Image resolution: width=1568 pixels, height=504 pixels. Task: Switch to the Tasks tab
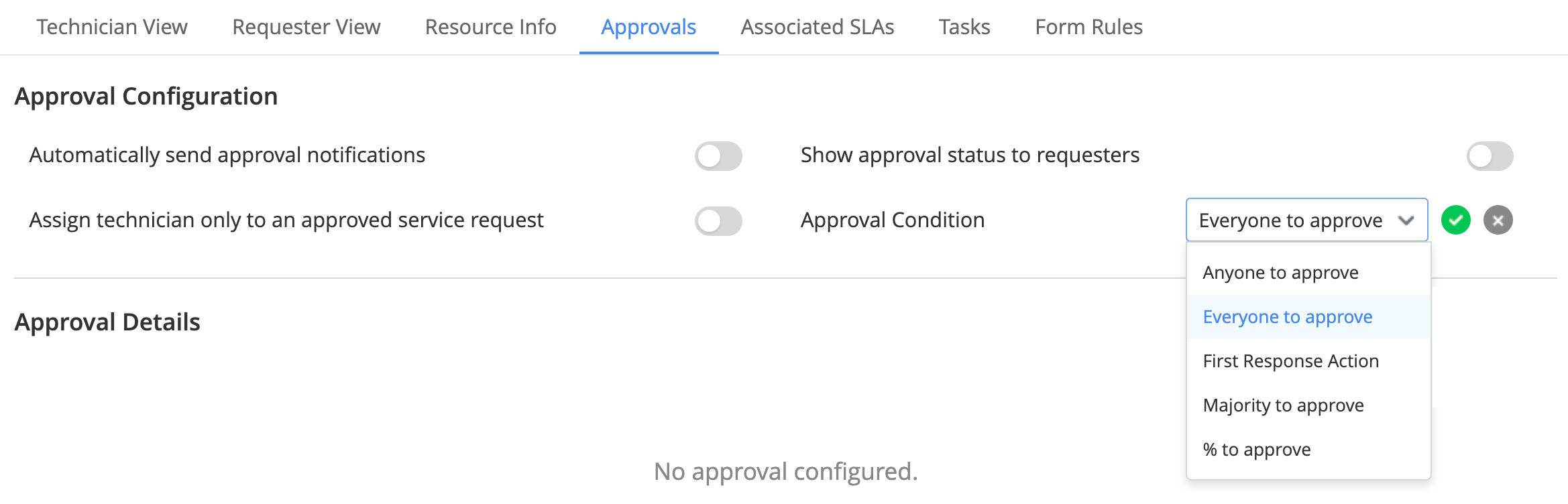point(964,27)
